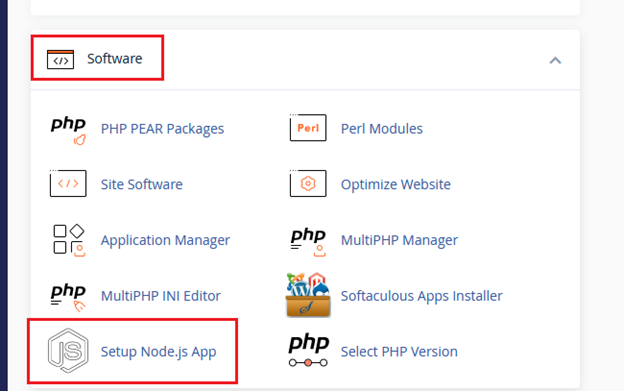This screenshot has height=391, width=624.
Task: Open the PHP PEAR Packages link
Action: click(x=162, y=129)
